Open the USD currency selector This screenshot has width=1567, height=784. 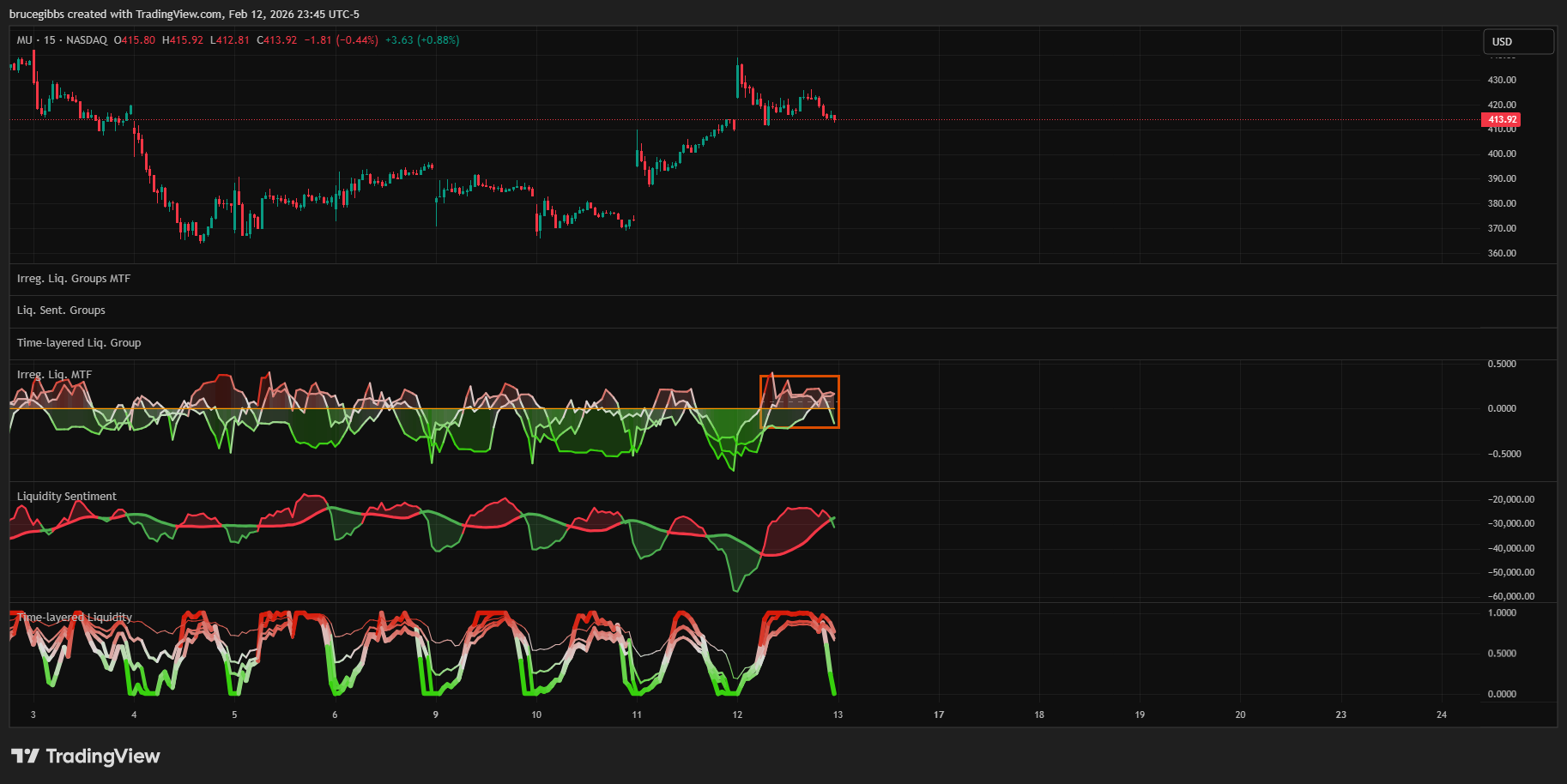point(1517,41)
